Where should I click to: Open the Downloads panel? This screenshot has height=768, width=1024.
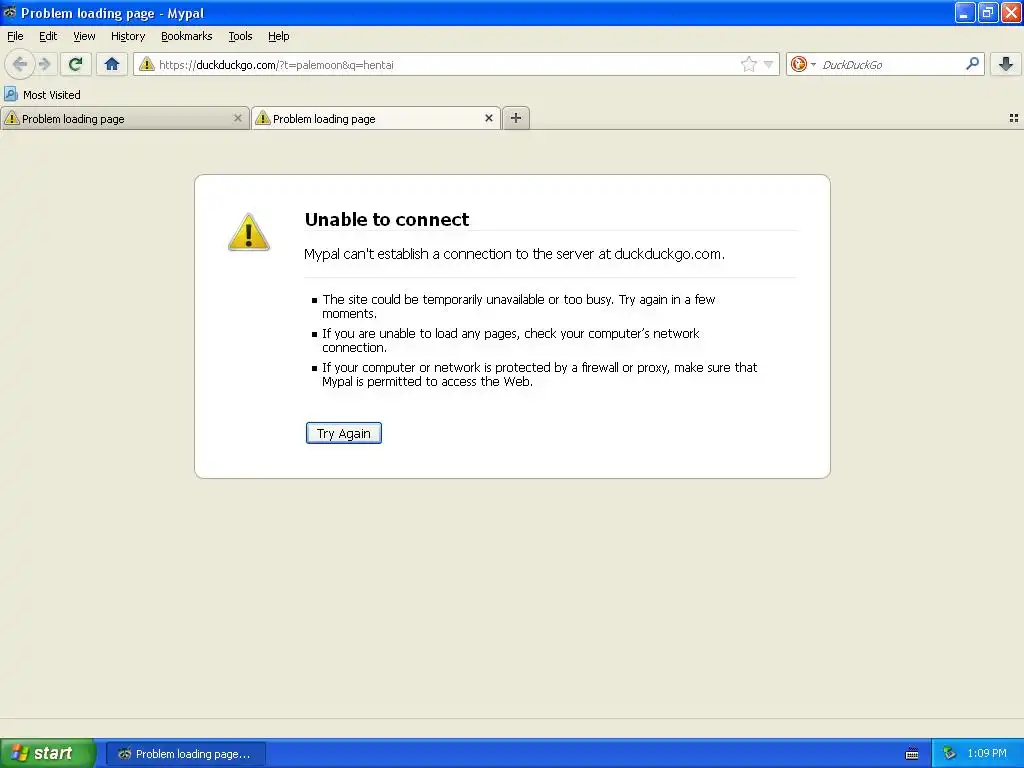(x=1006, y=64)
